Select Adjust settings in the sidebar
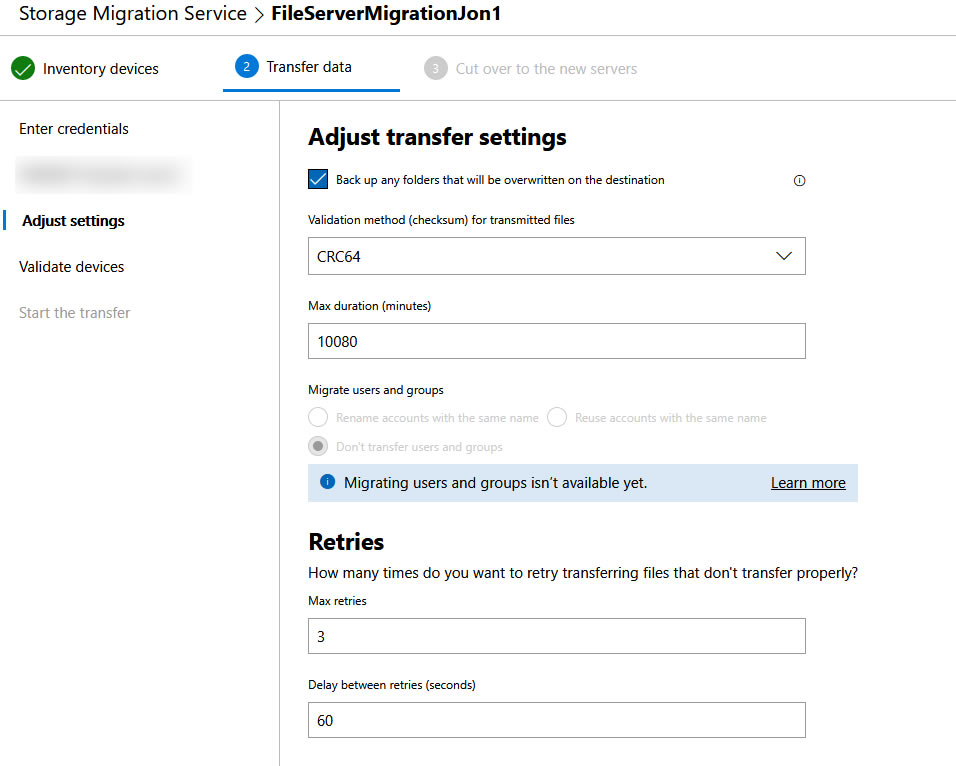 pos(73,221)
